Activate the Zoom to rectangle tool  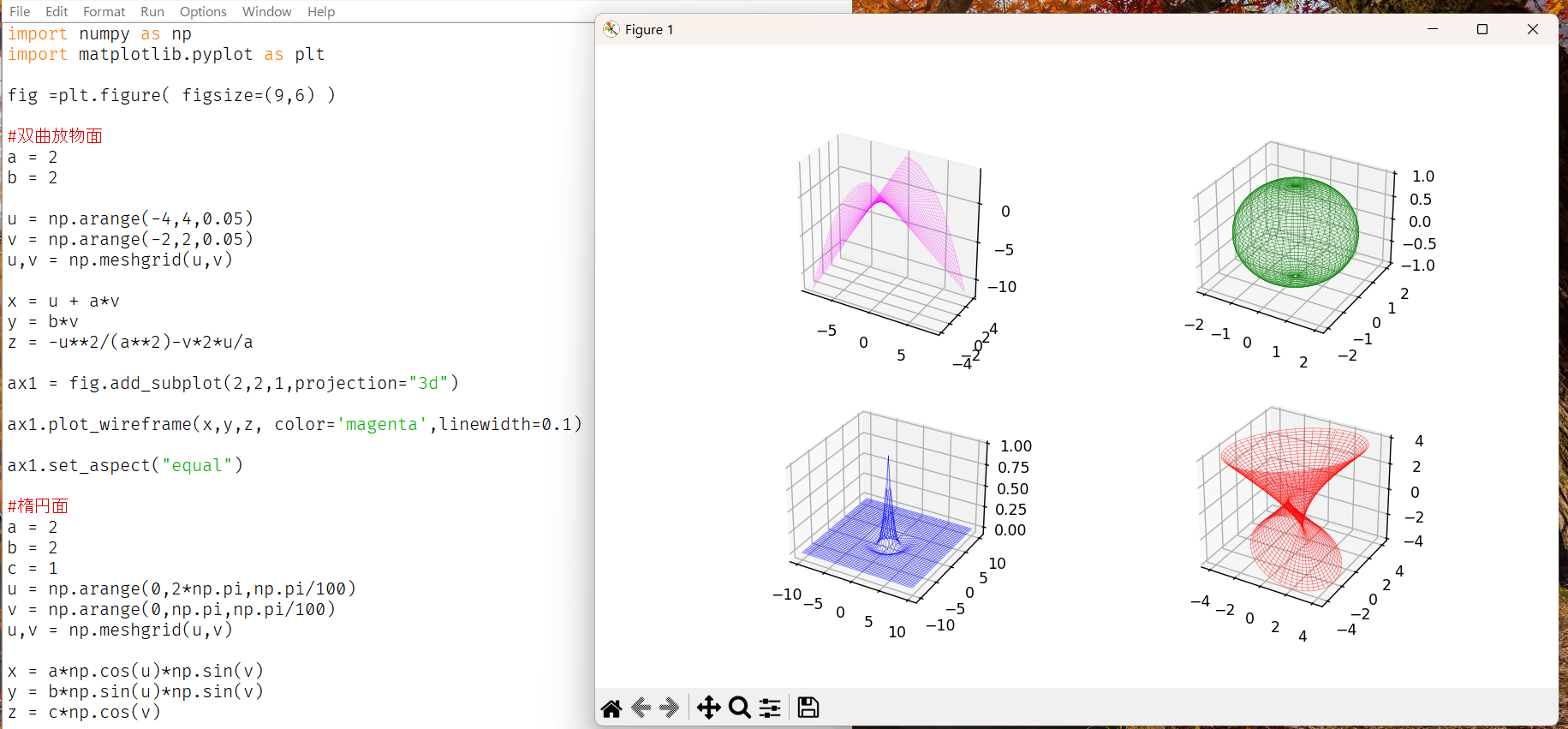(x=740, y=708)
